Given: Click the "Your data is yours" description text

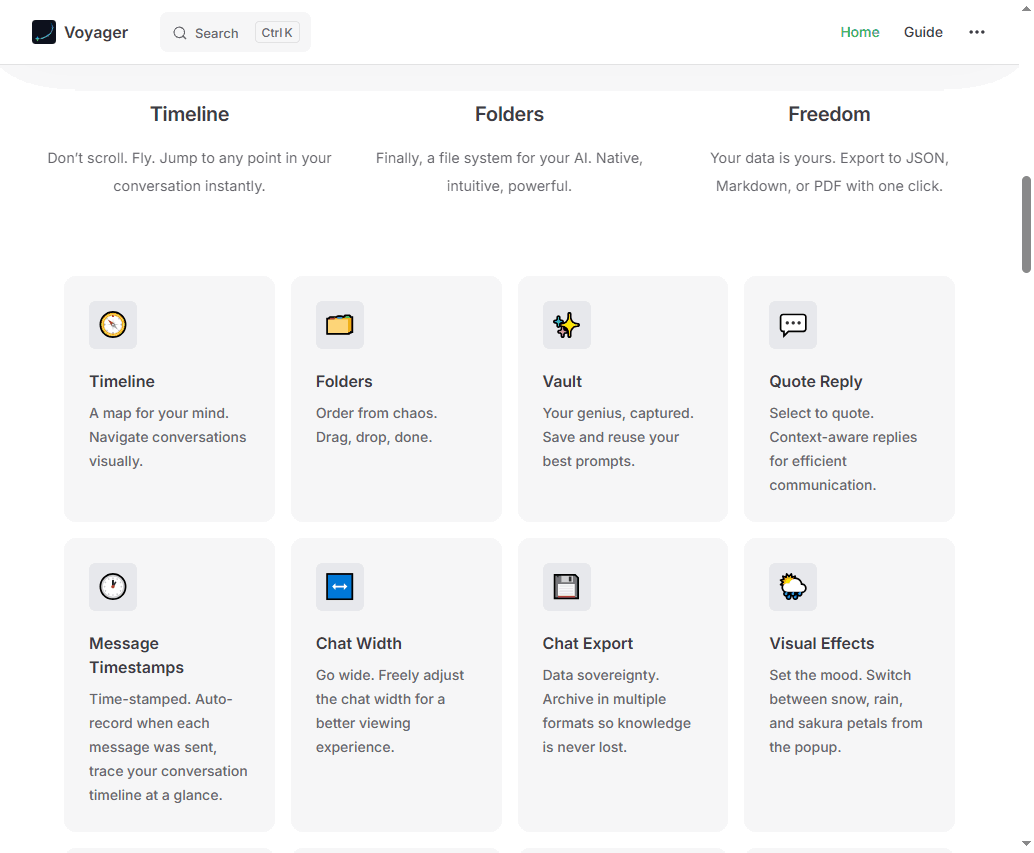Looking at the screenshot, I should (829, 172).
